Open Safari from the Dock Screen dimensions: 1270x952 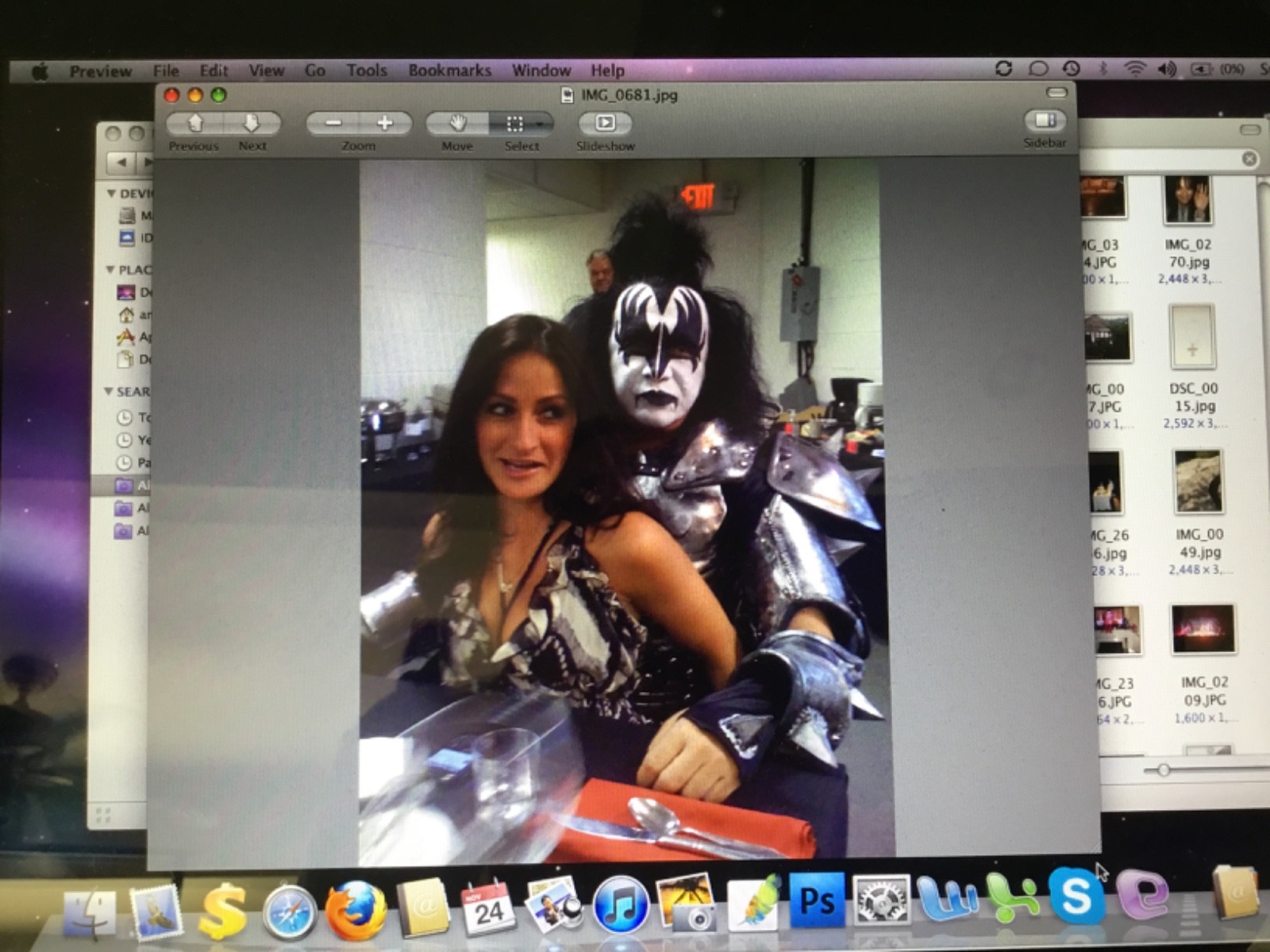point(290,912)
